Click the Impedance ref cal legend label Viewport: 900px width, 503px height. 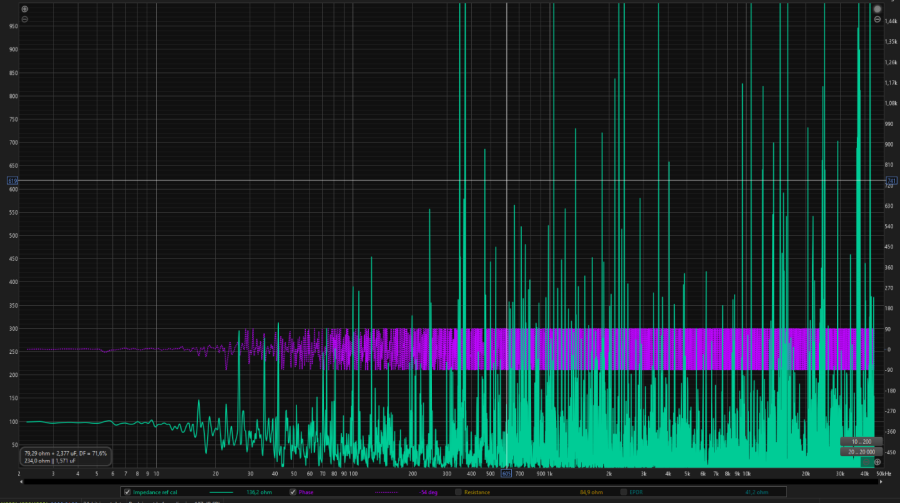coord(155,492)
